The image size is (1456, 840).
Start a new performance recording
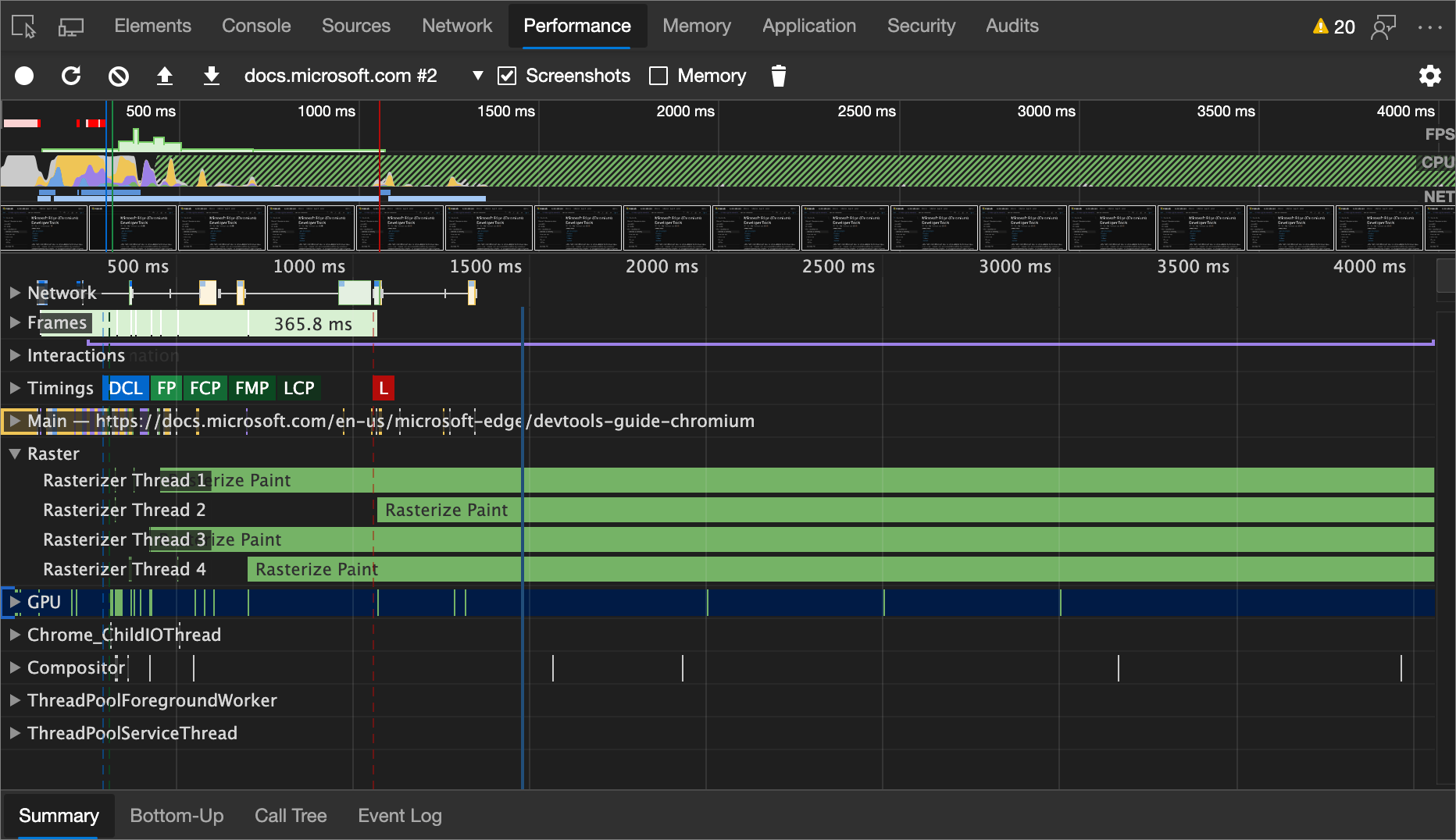[x=24, y=76]
